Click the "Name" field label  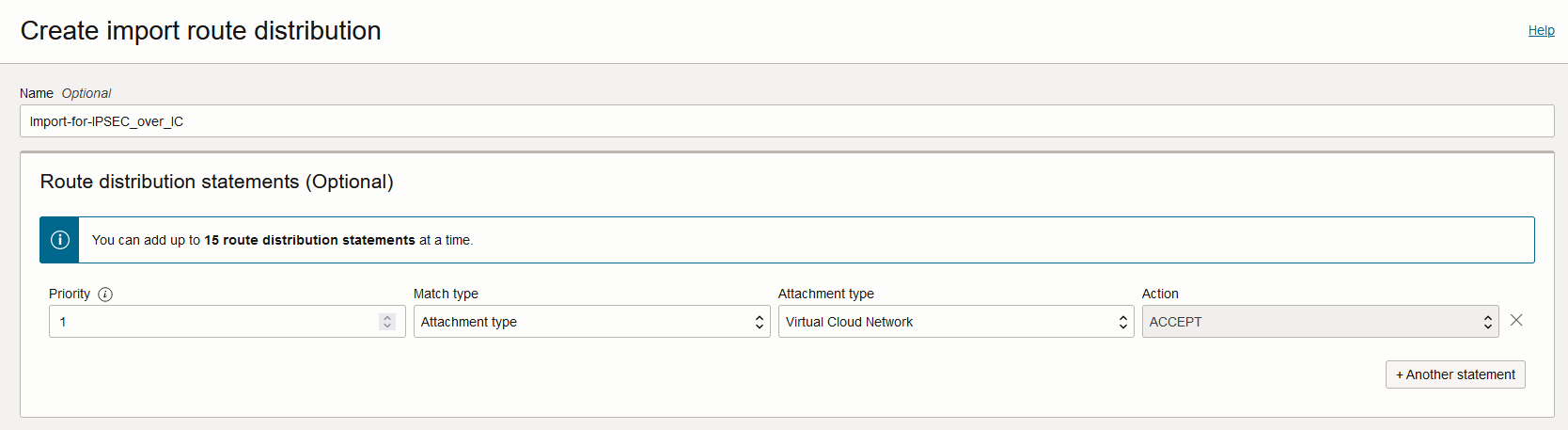(x=37, y=93)
